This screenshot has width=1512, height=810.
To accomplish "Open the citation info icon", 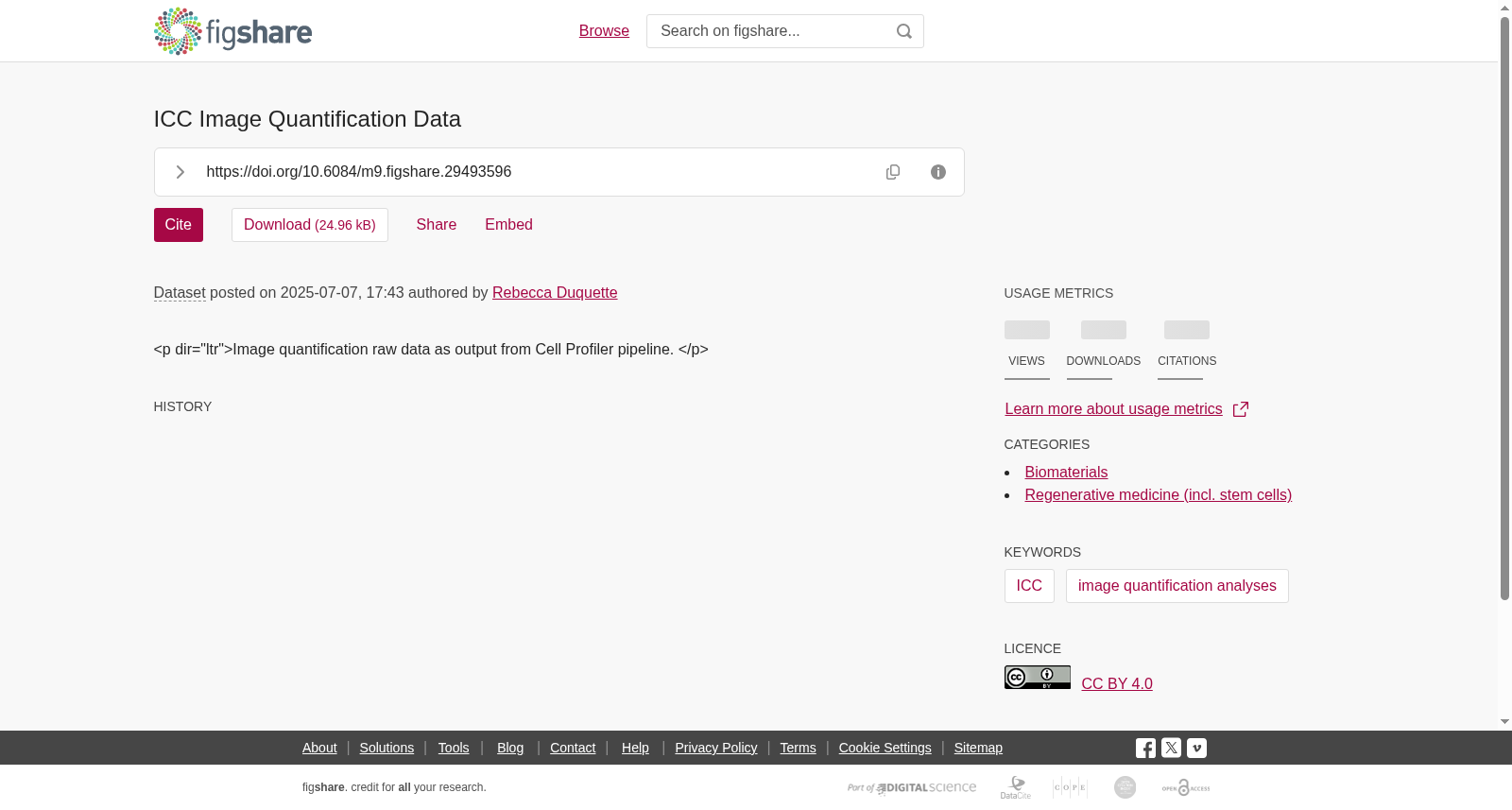I will point(938,172).
